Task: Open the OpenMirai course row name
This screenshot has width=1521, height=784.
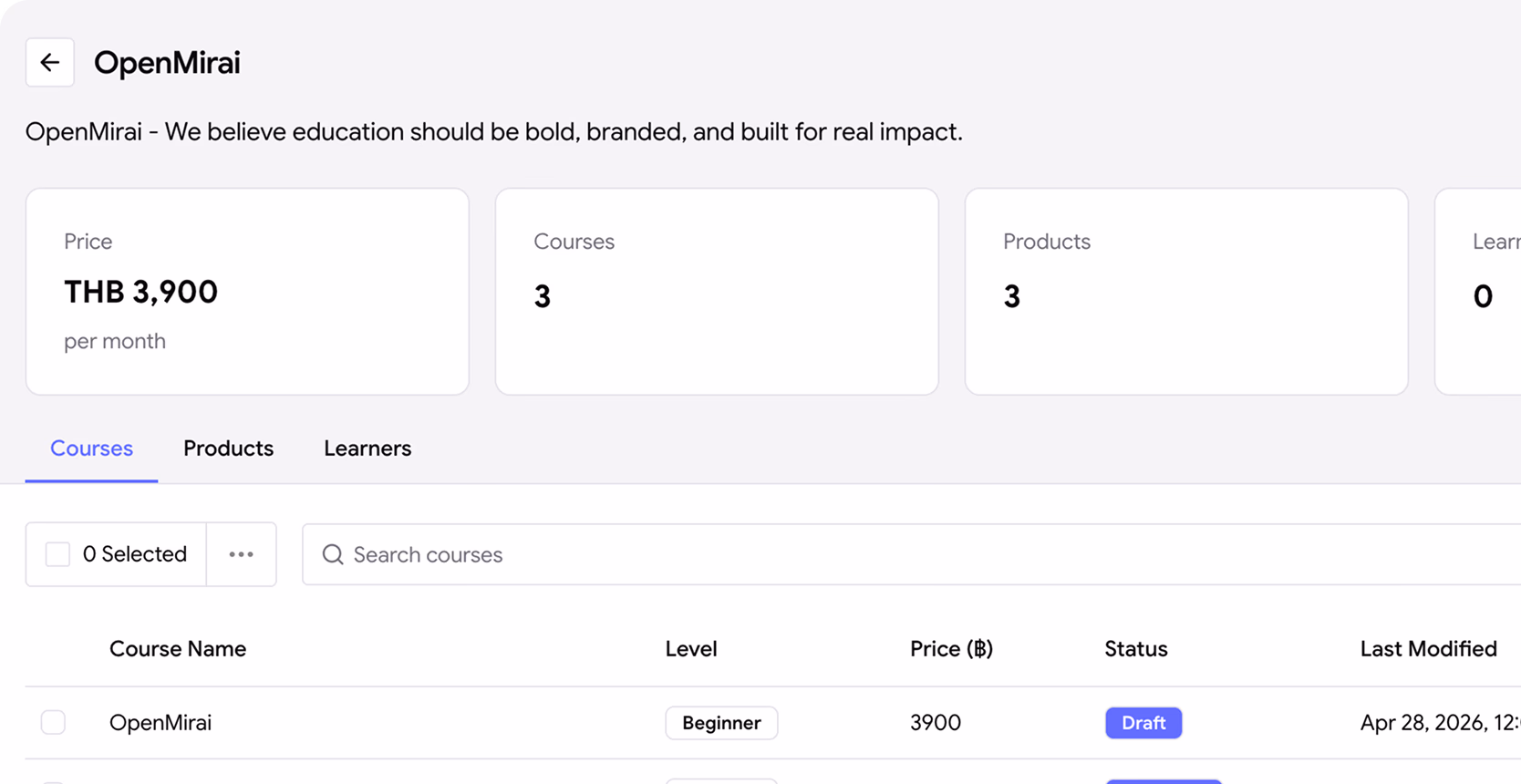Action: coord(160,722)
